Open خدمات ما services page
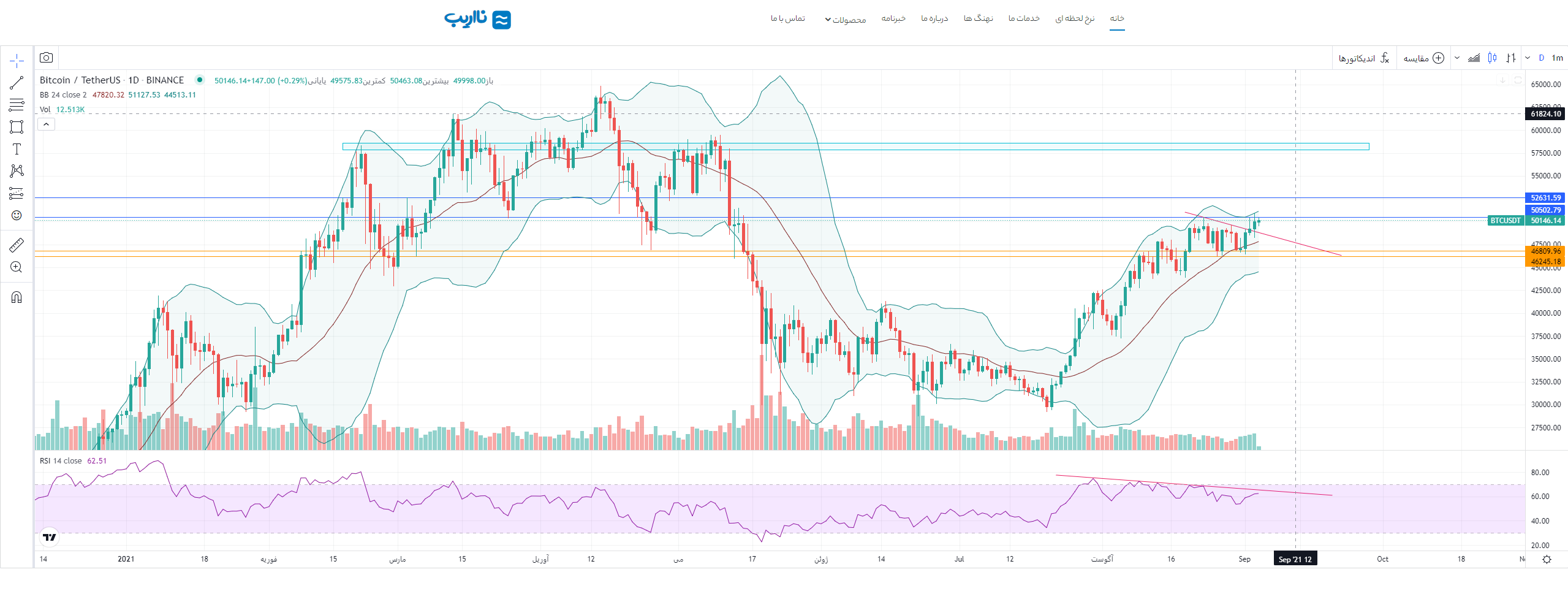Screen dimensions: 1568x591 tap(1024, 18)
